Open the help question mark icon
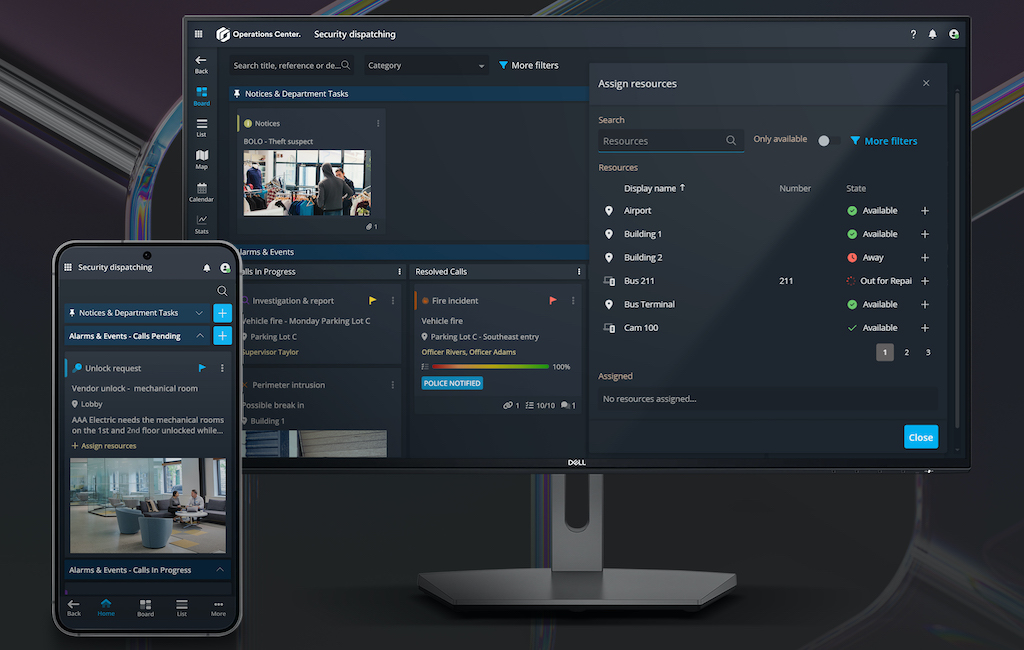This screenshot has width=1024, height=650. 913,34
